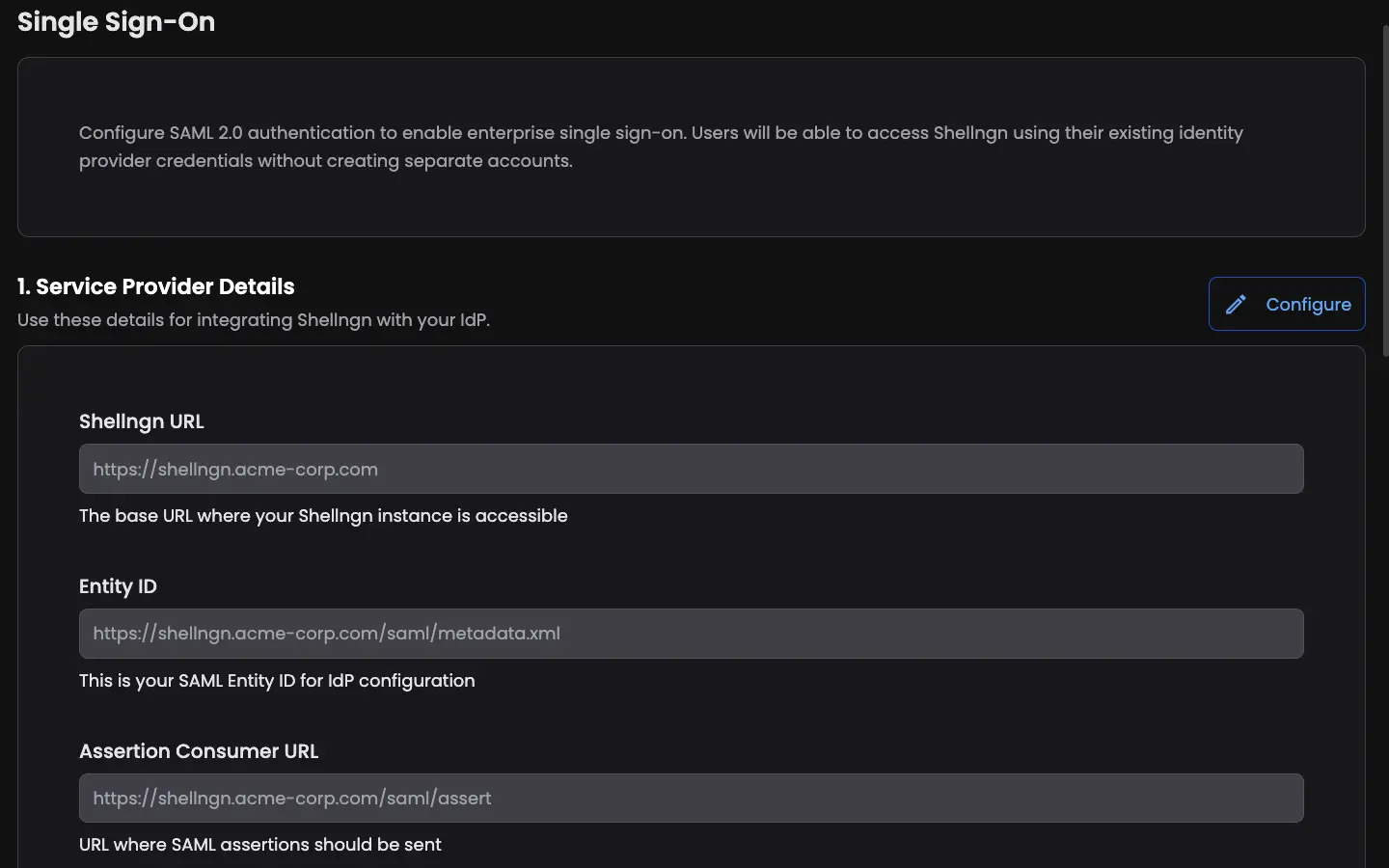Click the 'Shellngn URL' field label
Image resolution: width=1389 pixels, height=868 pixels.
(142, 421)
